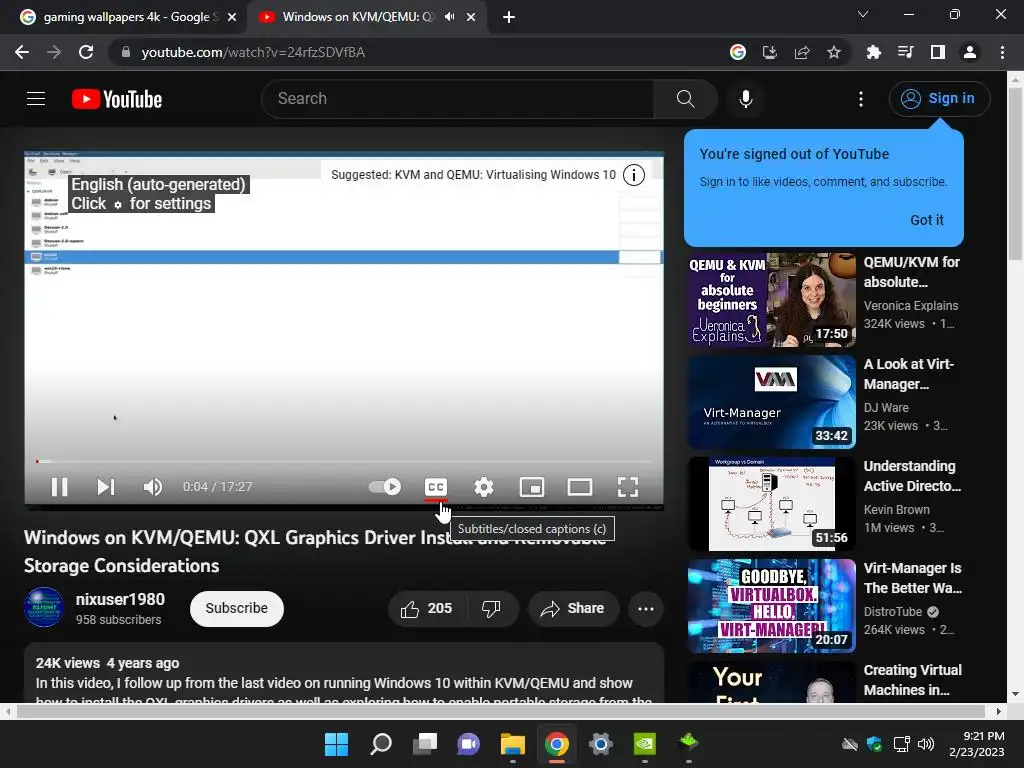The height and width of the screenshot is (768, 1024).
Task: Click the vertical page scrollbar
Action: 1015,173
